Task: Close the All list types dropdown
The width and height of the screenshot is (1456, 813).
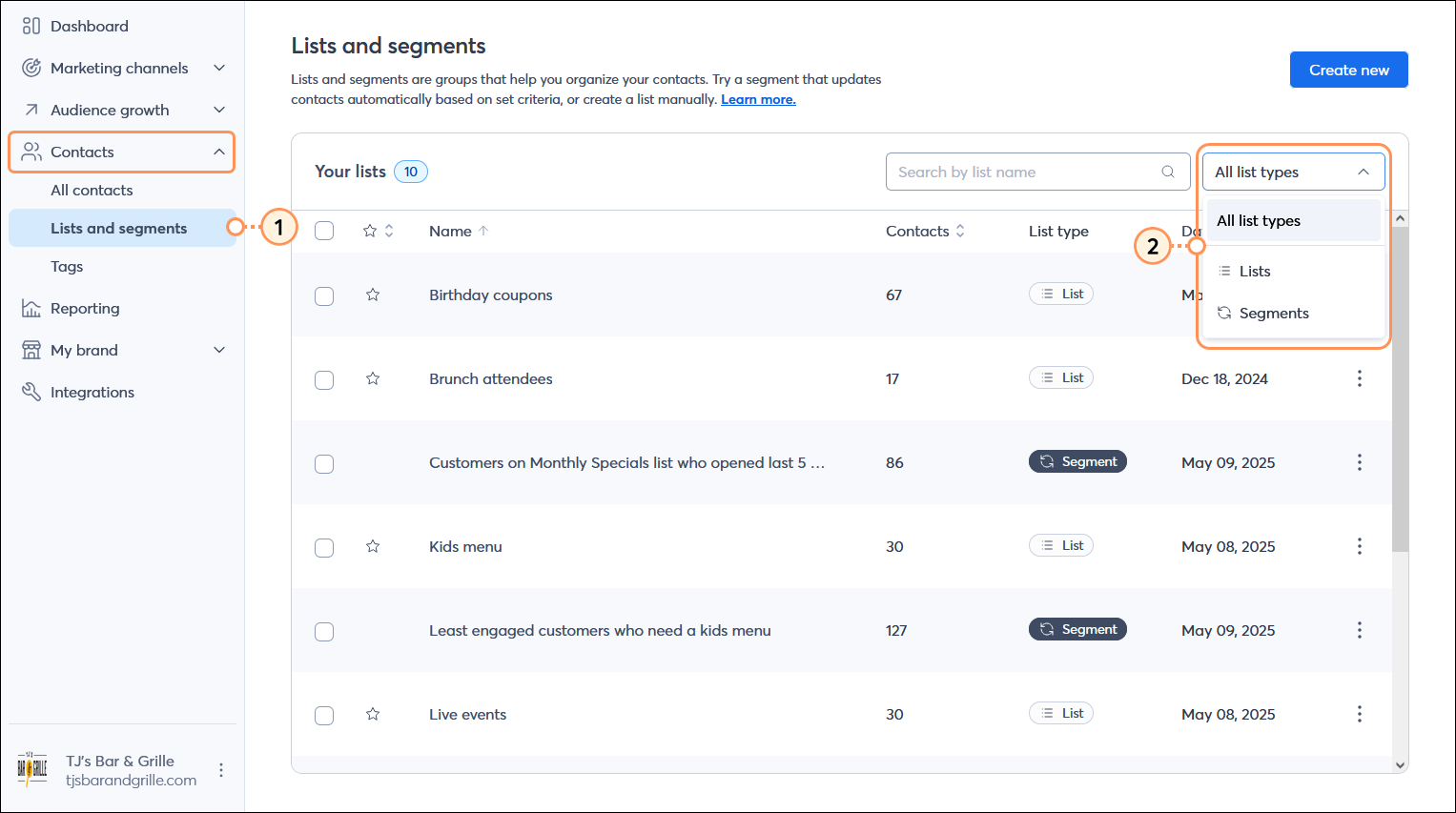Action: pyautogui.click(x=1293, y=172)
